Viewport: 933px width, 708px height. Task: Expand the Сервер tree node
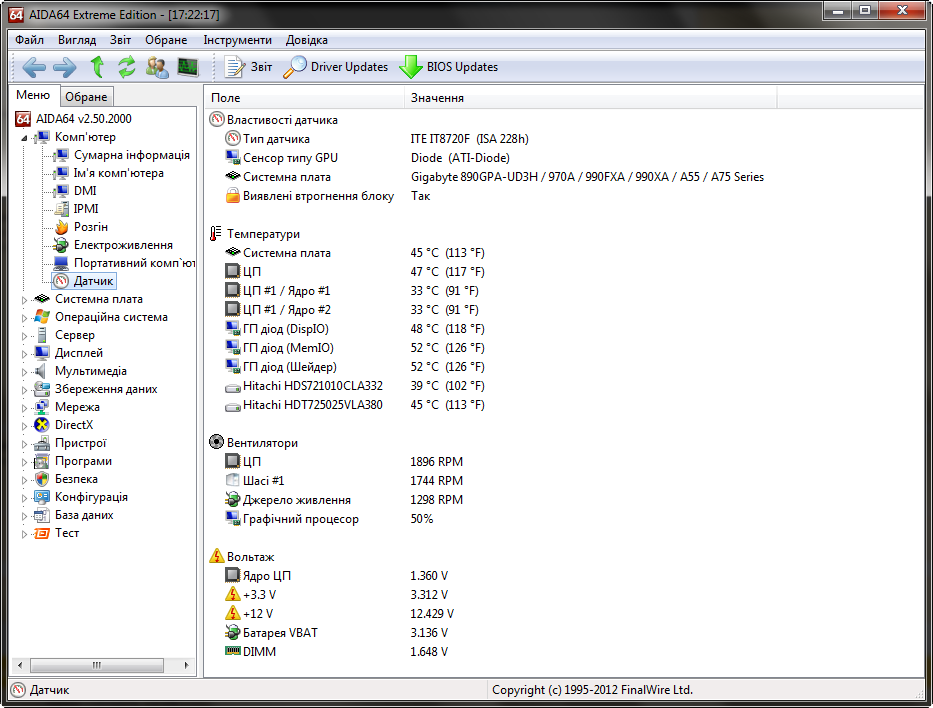(x=24, y=336)
